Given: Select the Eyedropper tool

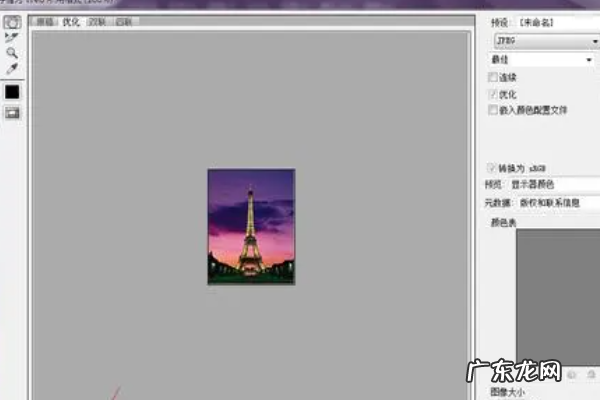Looking at the screenshot, I should tap(12, 69).
